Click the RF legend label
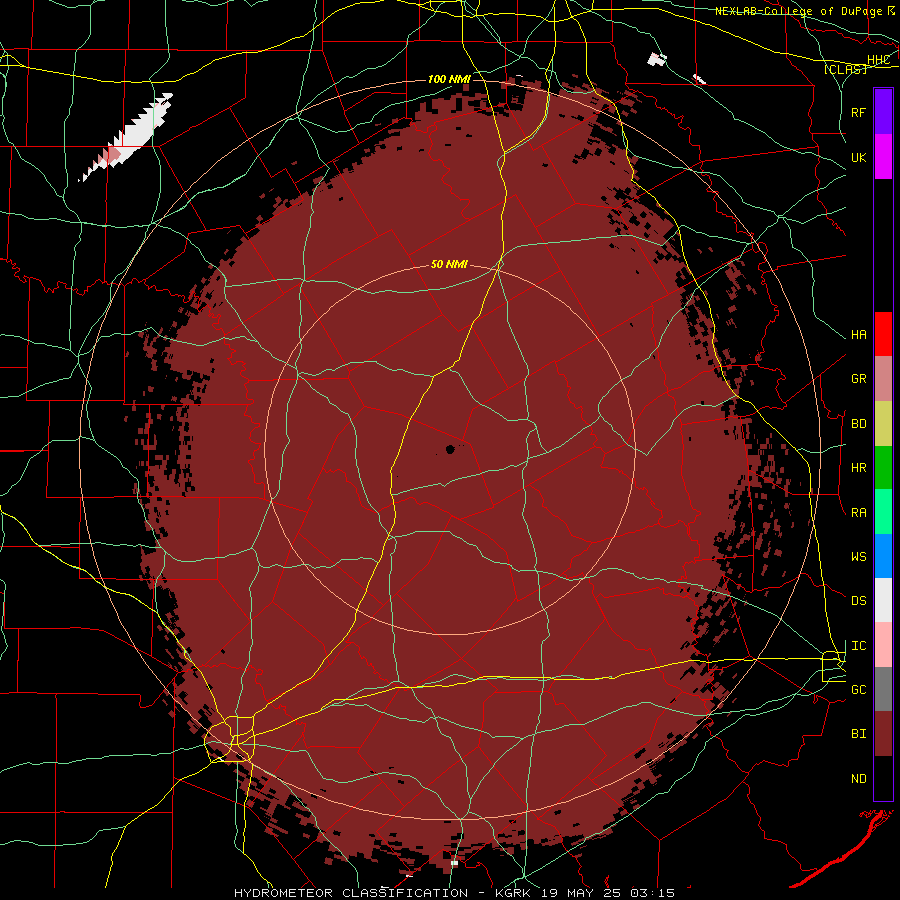 [858, 112]
